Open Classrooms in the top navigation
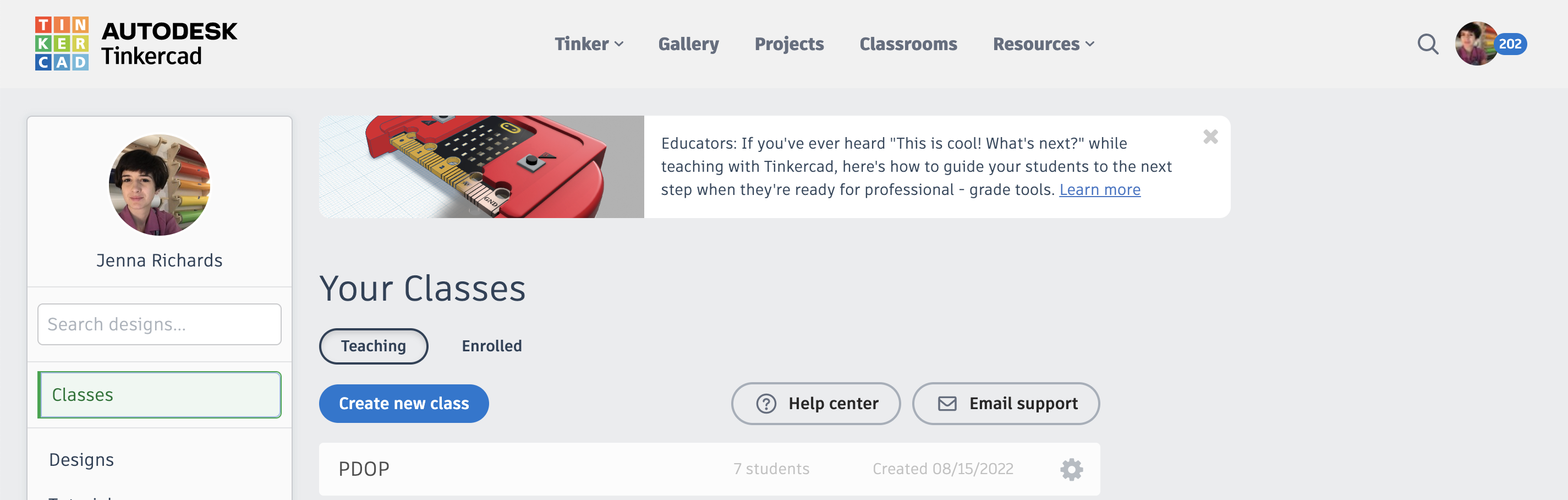 pos(908,44)
